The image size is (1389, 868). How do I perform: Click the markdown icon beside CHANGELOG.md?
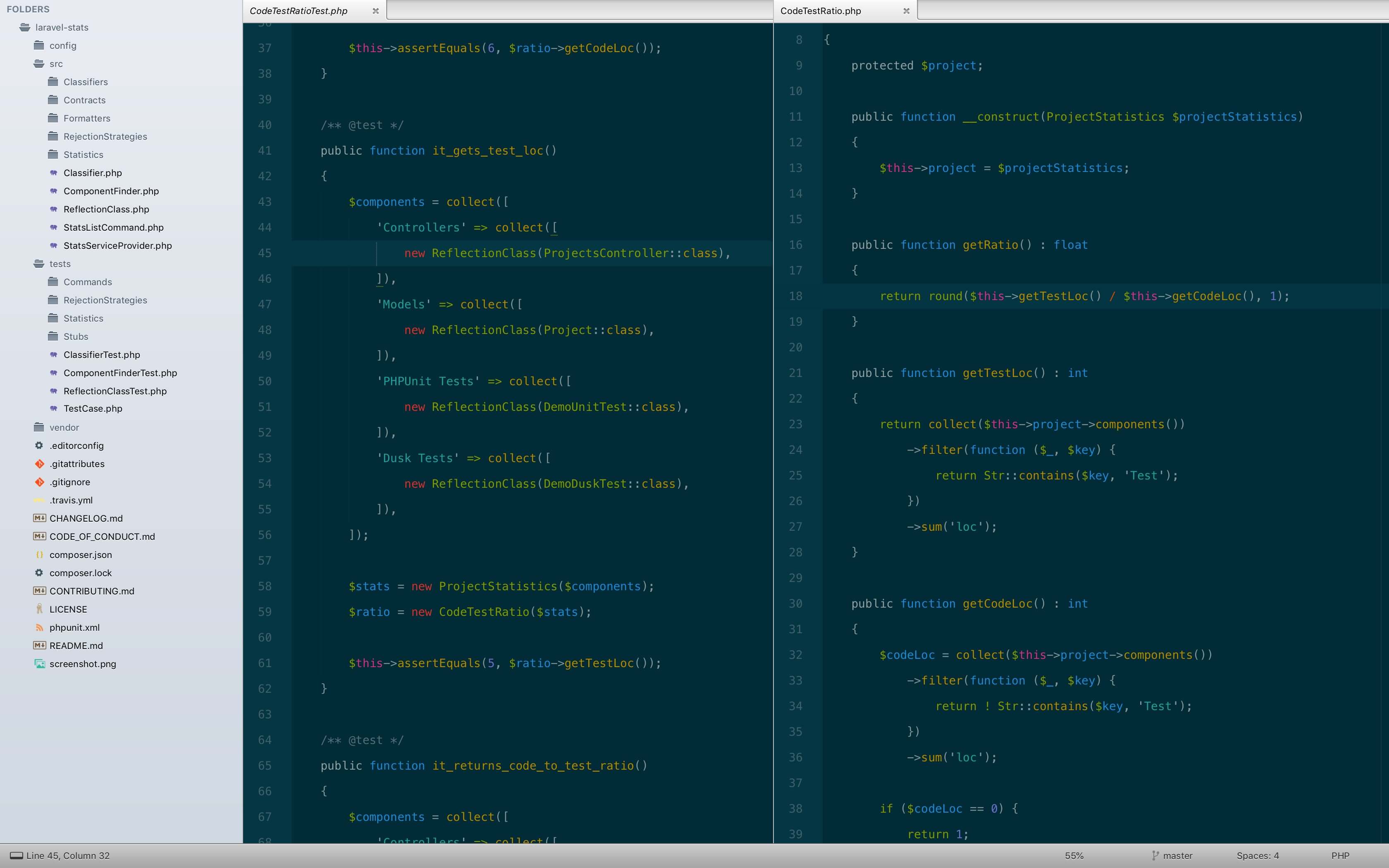pos(39,518)
